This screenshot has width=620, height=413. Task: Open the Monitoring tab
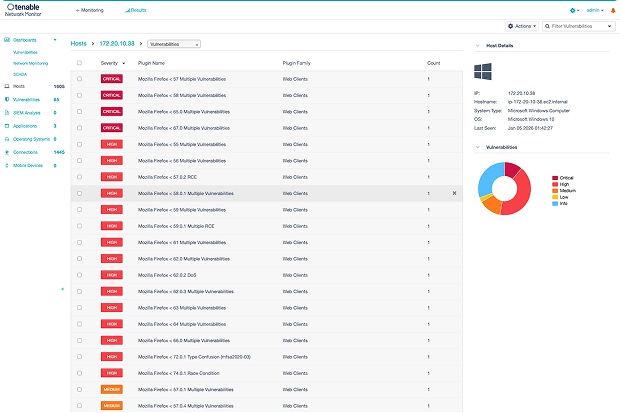(x=90, y=10)
